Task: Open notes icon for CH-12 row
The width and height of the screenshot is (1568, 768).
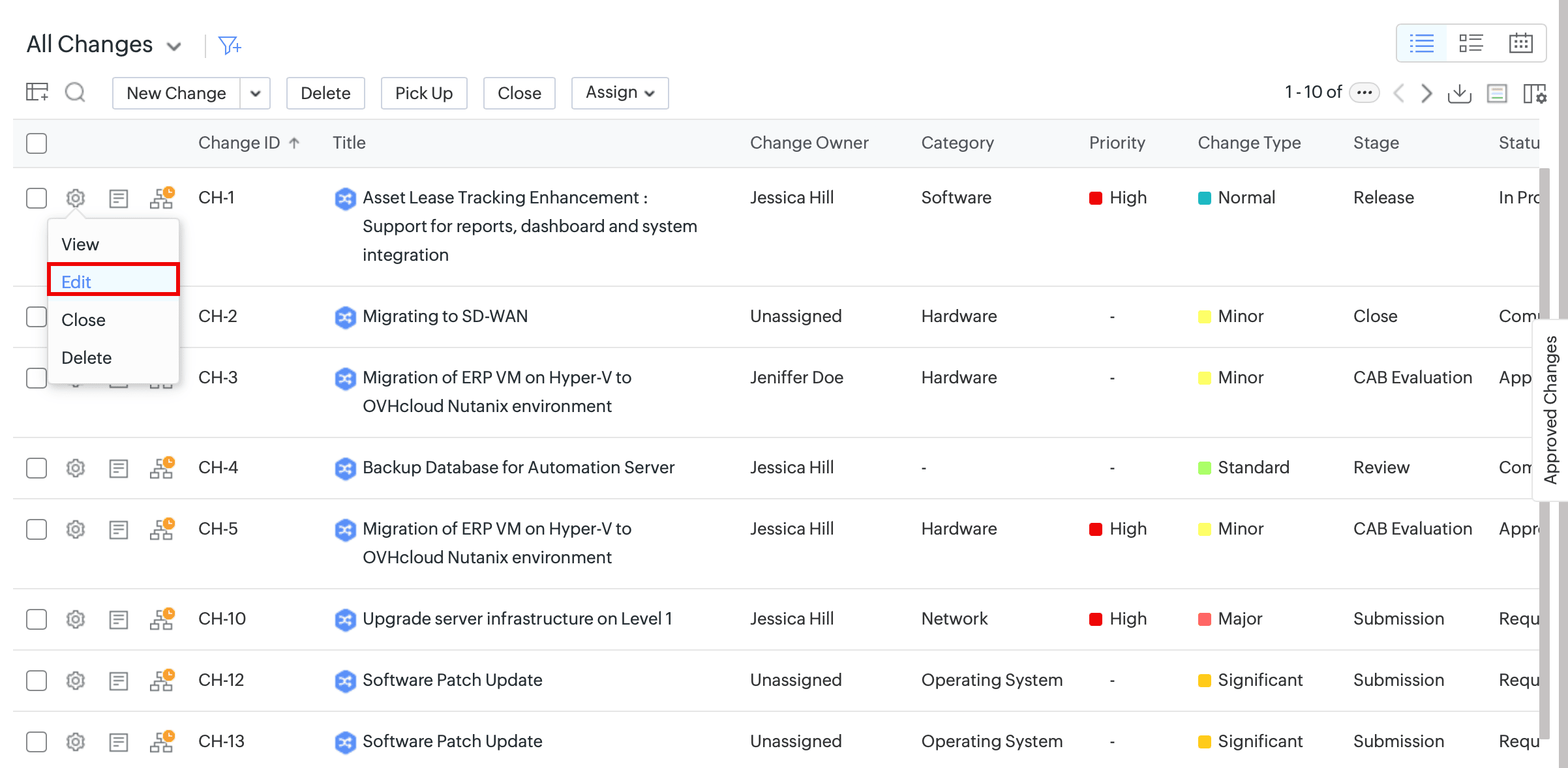Action: coord(118,681)
